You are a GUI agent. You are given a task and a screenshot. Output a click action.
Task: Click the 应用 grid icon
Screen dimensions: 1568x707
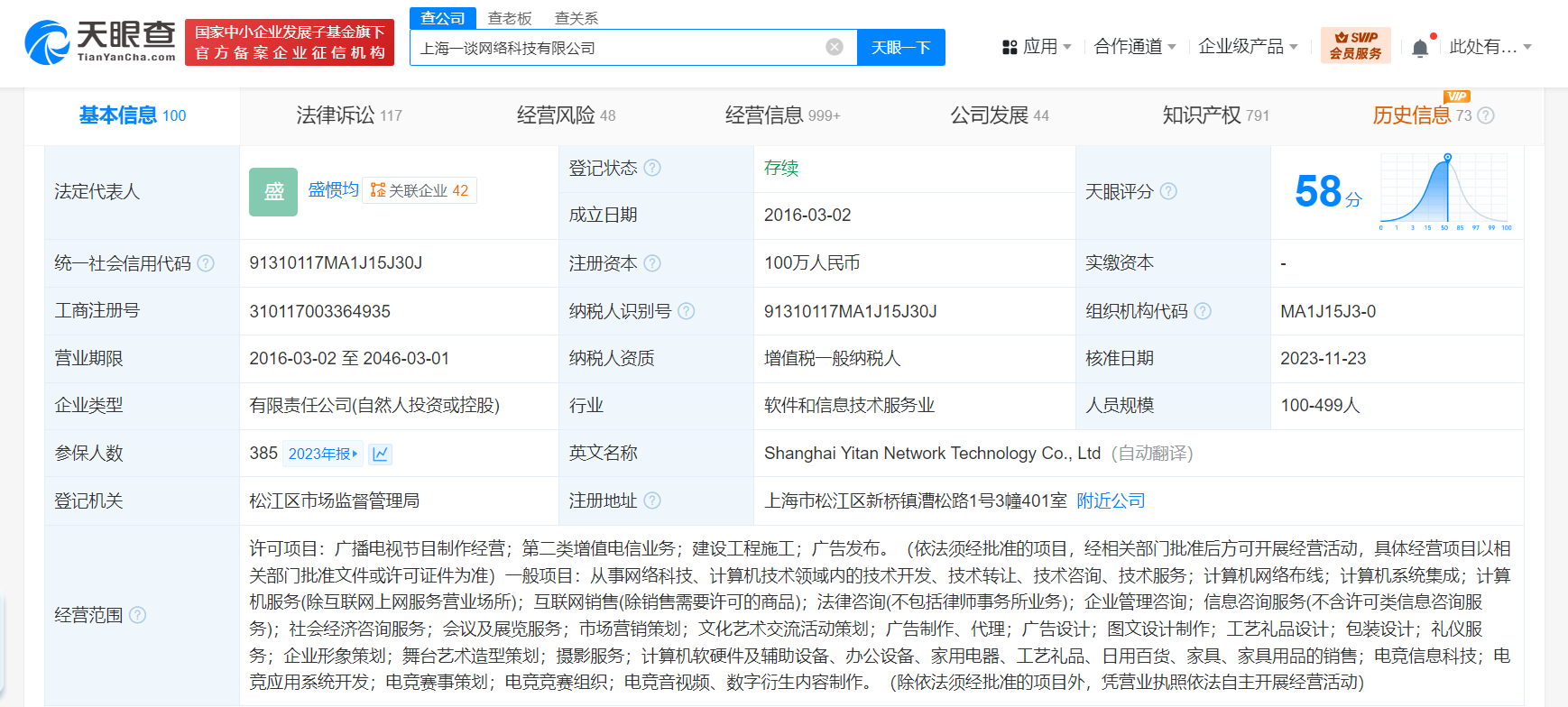point(1010,47)
